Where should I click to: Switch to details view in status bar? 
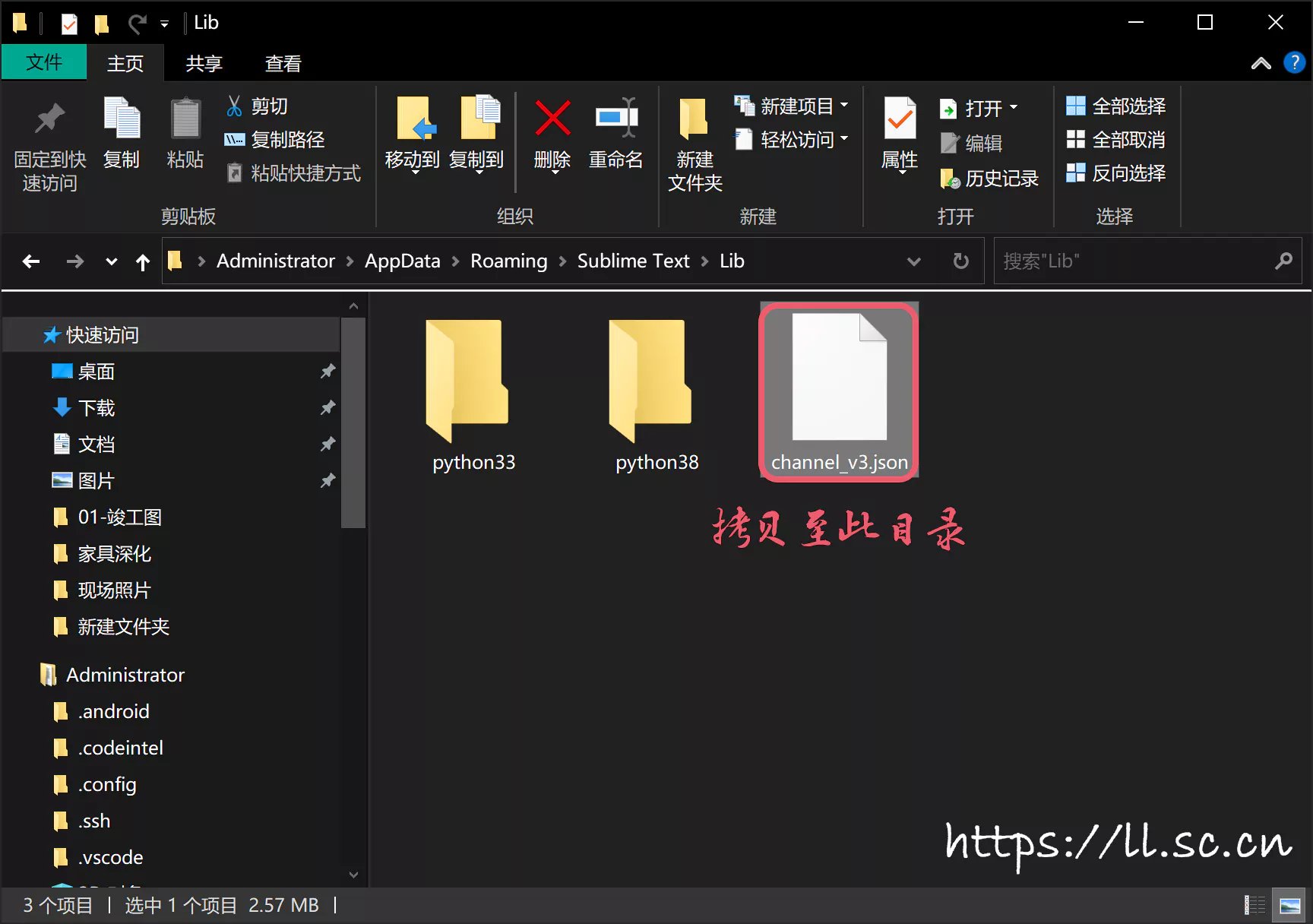click(1254, 905)
